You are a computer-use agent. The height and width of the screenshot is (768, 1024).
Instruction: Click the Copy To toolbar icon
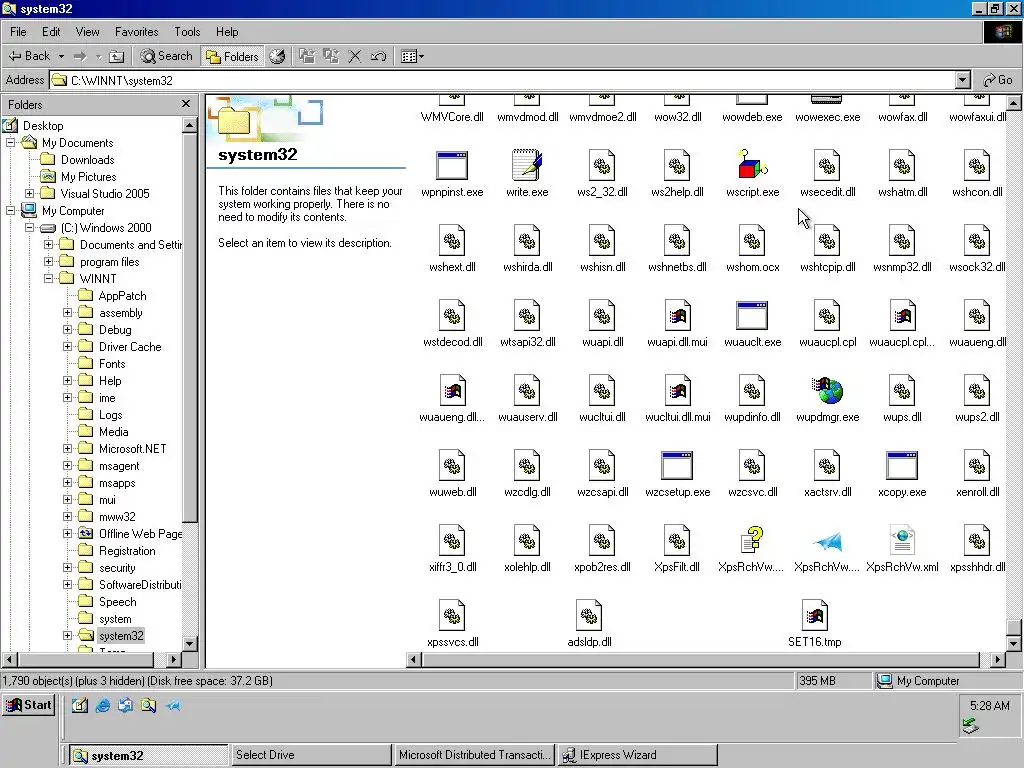[331, 56]
